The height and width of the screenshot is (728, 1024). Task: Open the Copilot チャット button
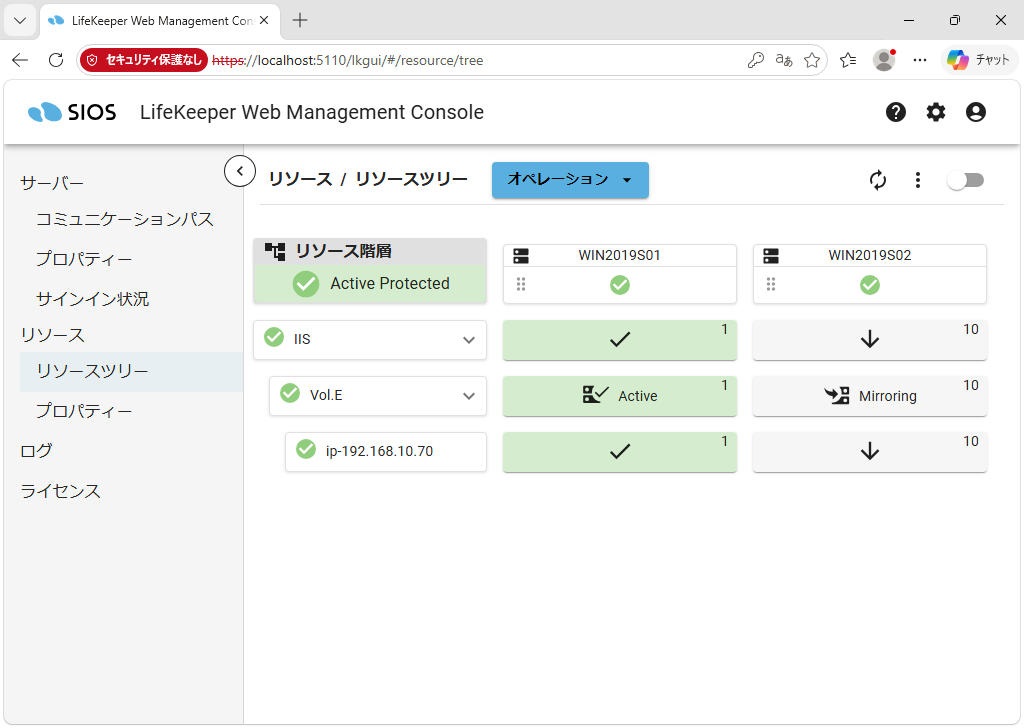click(x=978, y=60)
